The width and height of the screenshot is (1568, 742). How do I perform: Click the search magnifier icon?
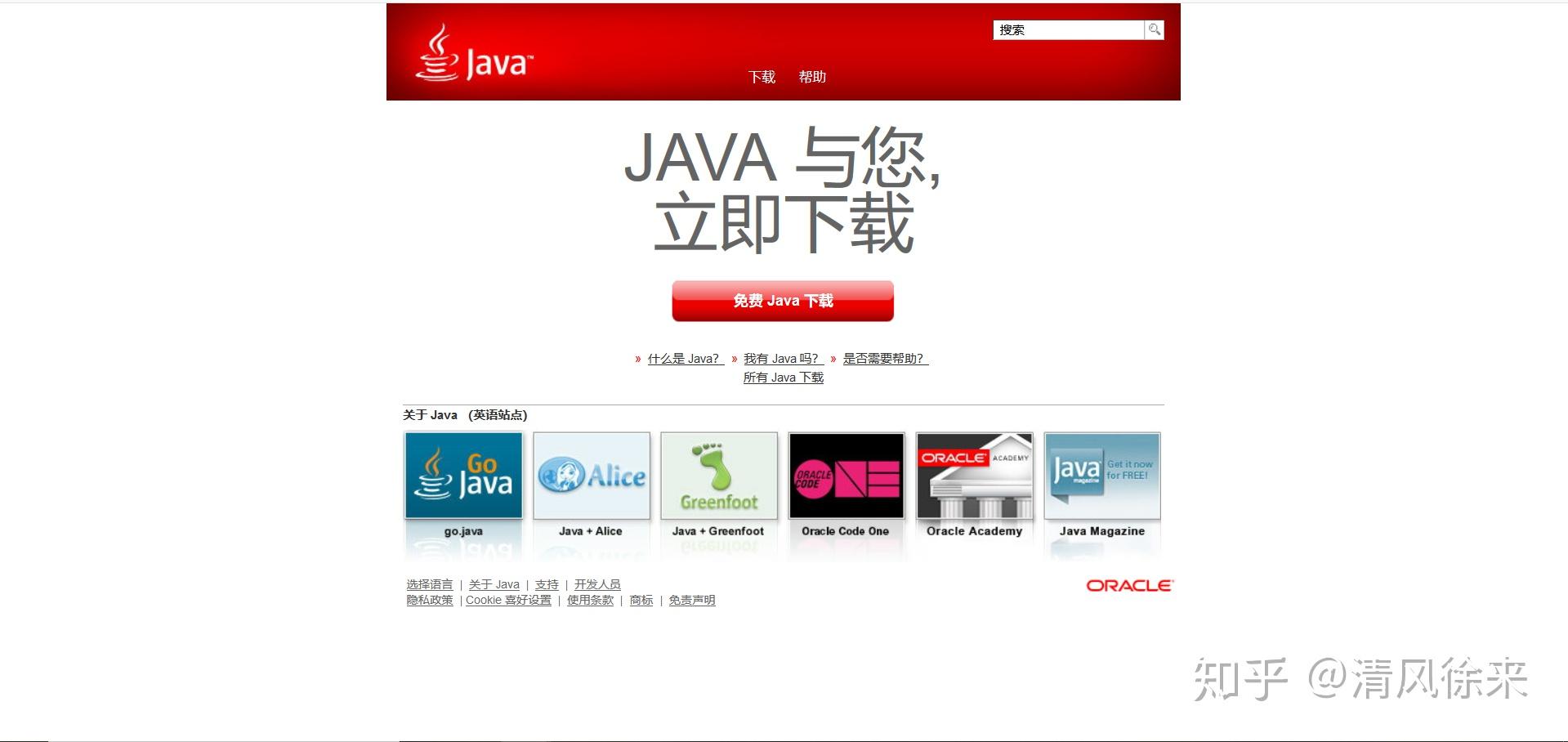pyautogui.click(x=1154, y=29)
